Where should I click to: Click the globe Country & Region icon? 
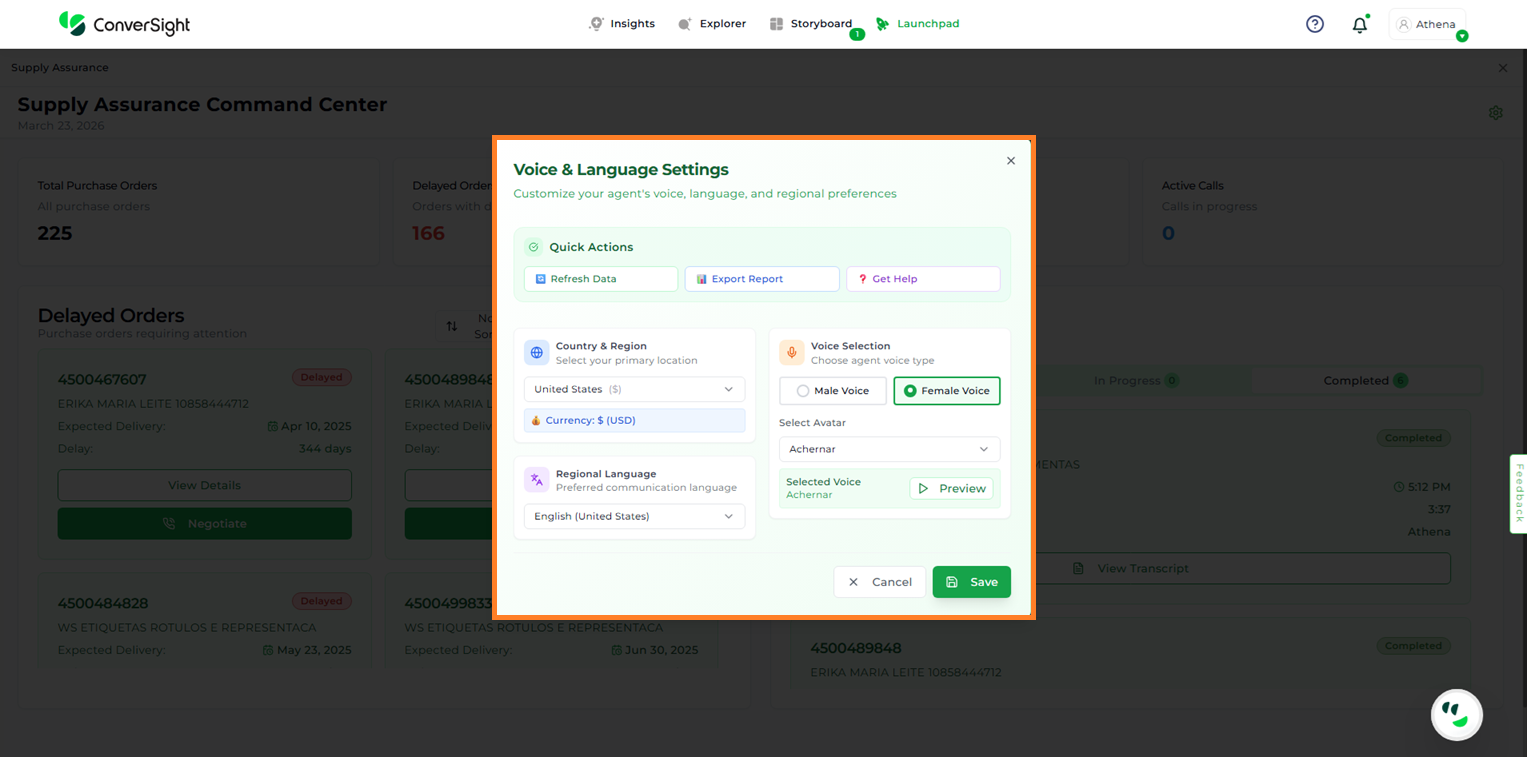click(x=537, y=353)
